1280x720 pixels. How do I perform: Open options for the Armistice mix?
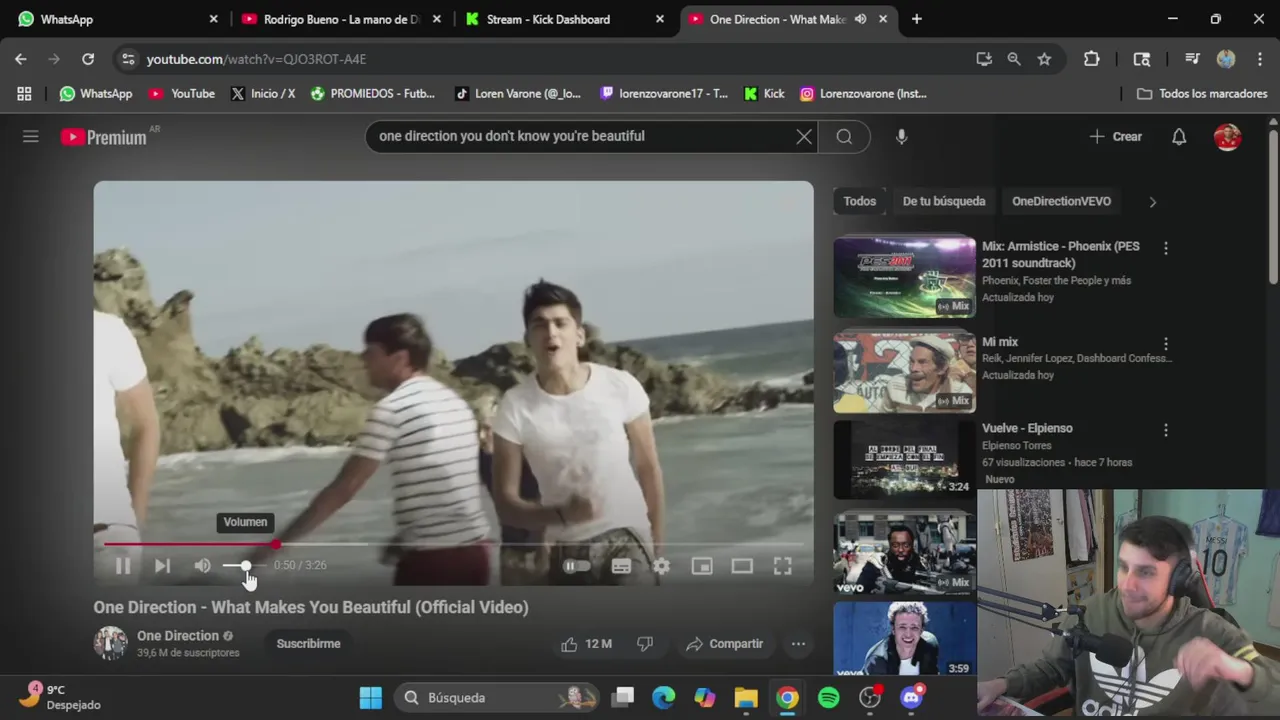pyautogui.click(x=1165, y=248)
